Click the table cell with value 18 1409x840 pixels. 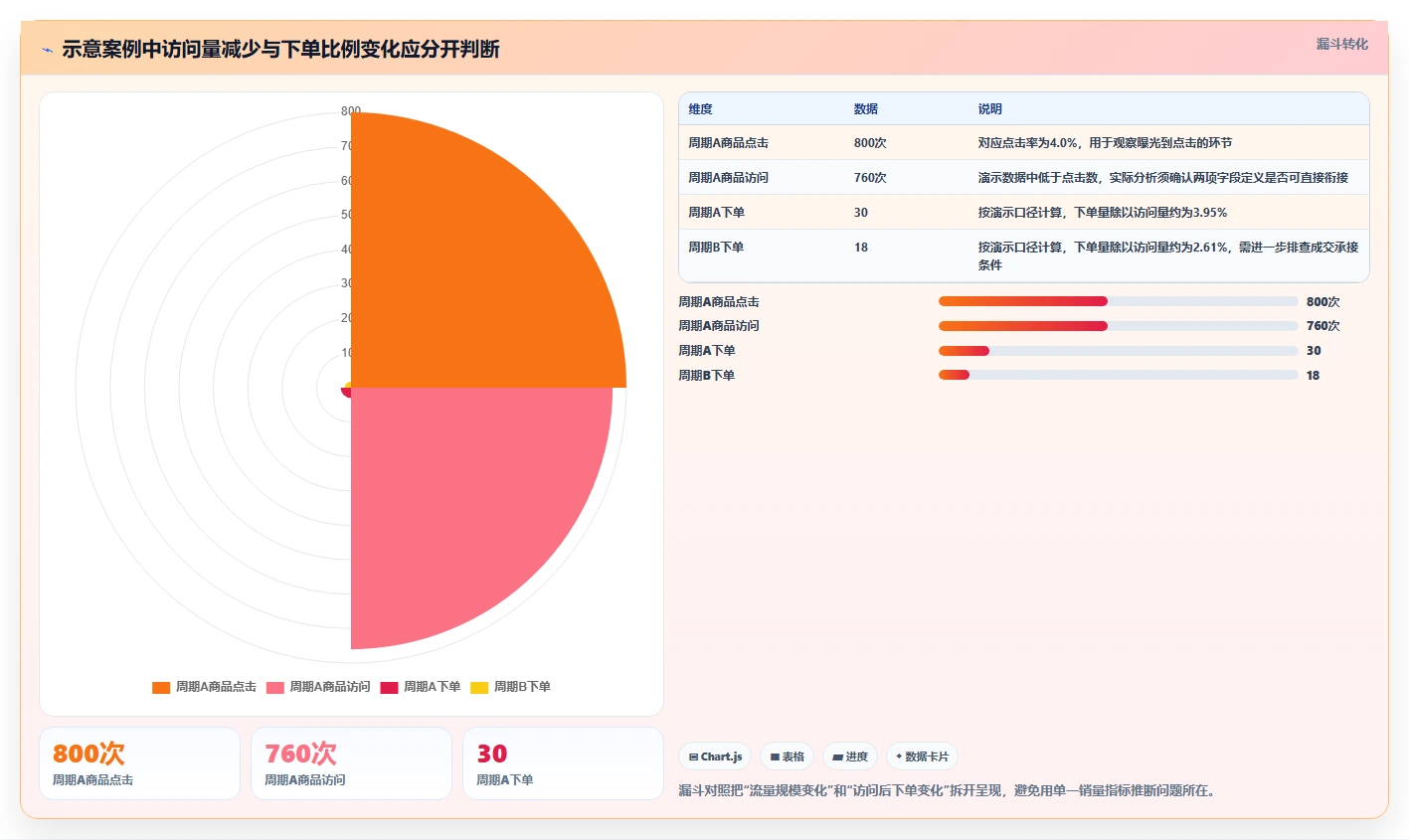pos(861,248)
